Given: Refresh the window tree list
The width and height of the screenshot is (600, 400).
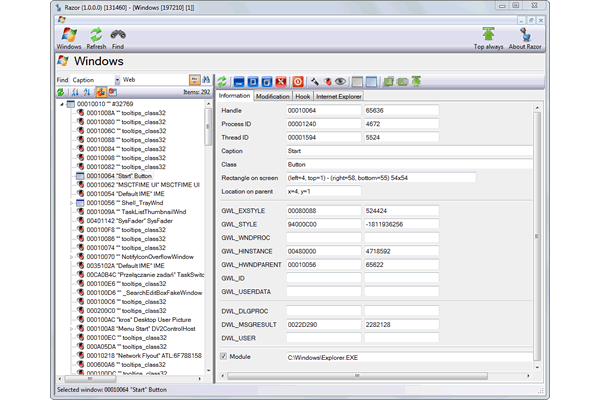Looking at the screenshot, I should click(61, 92).
